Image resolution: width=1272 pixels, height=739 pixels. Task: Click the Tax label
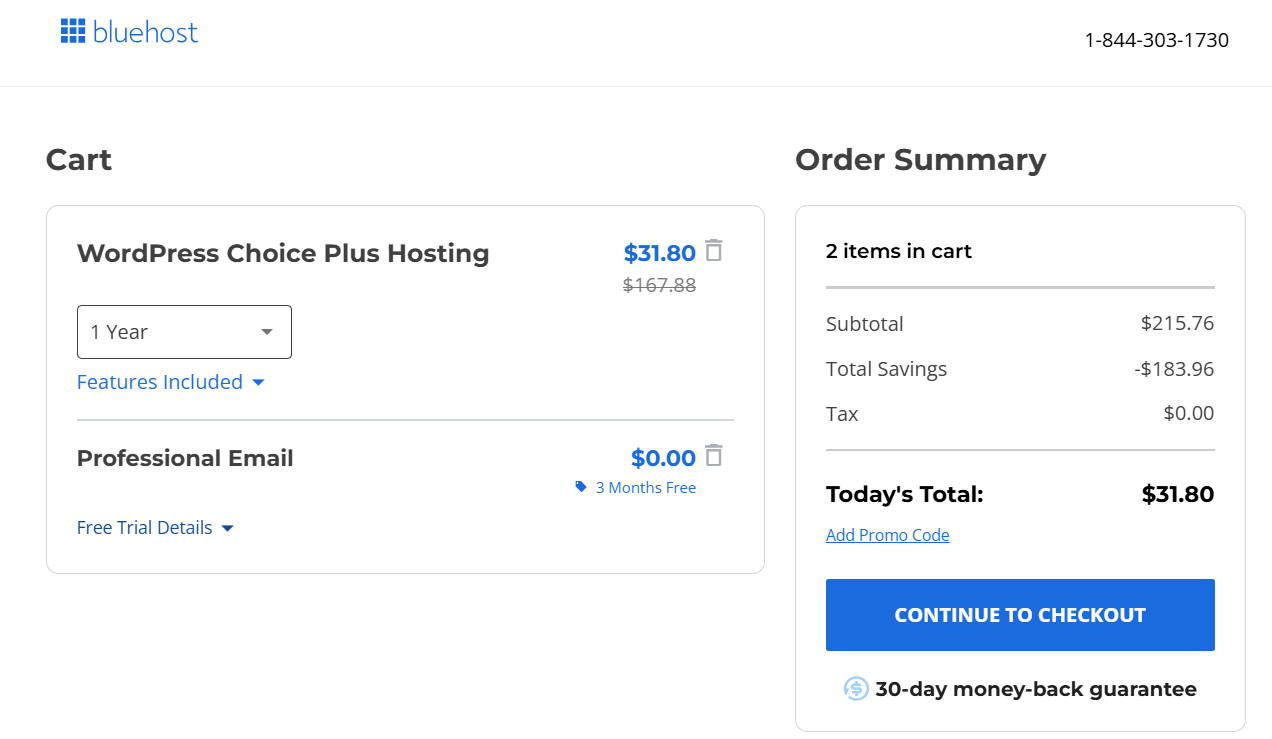point(842,414)
